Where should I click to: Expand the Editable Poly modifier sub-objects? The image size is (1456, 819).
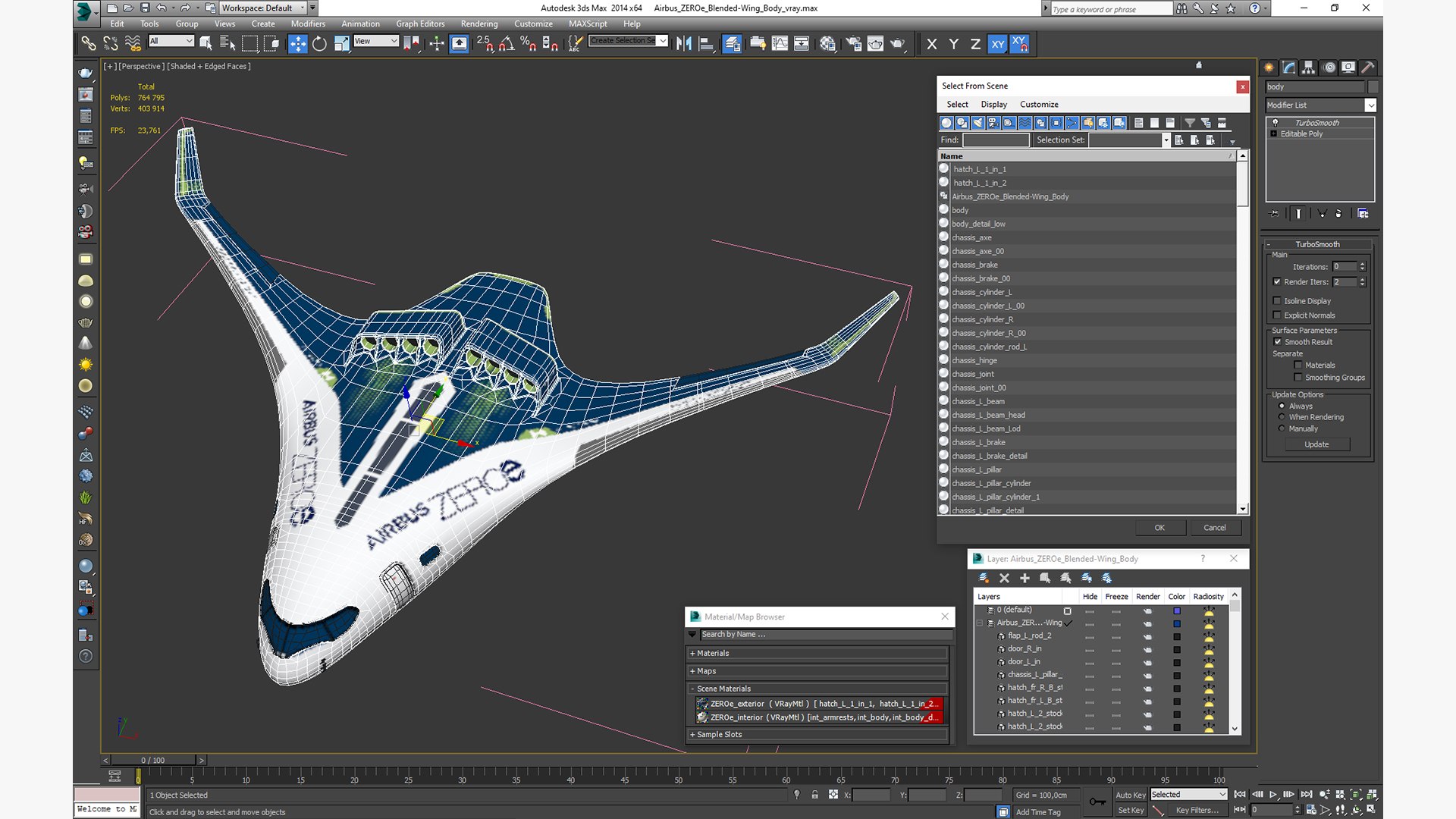click(x=1274, y=133)
